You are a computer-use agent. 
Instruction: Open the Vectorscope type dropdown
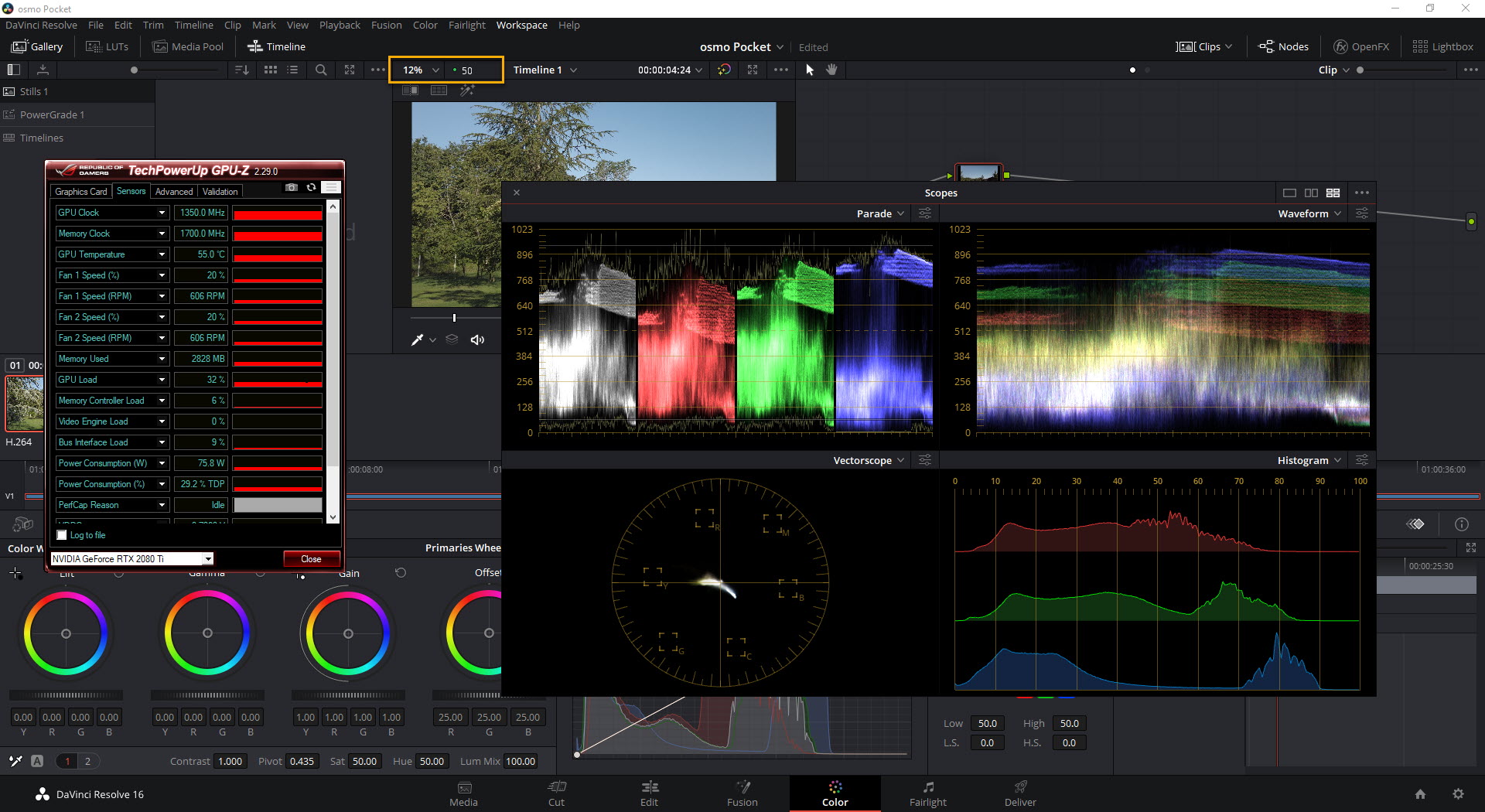[x=869, y=460]
